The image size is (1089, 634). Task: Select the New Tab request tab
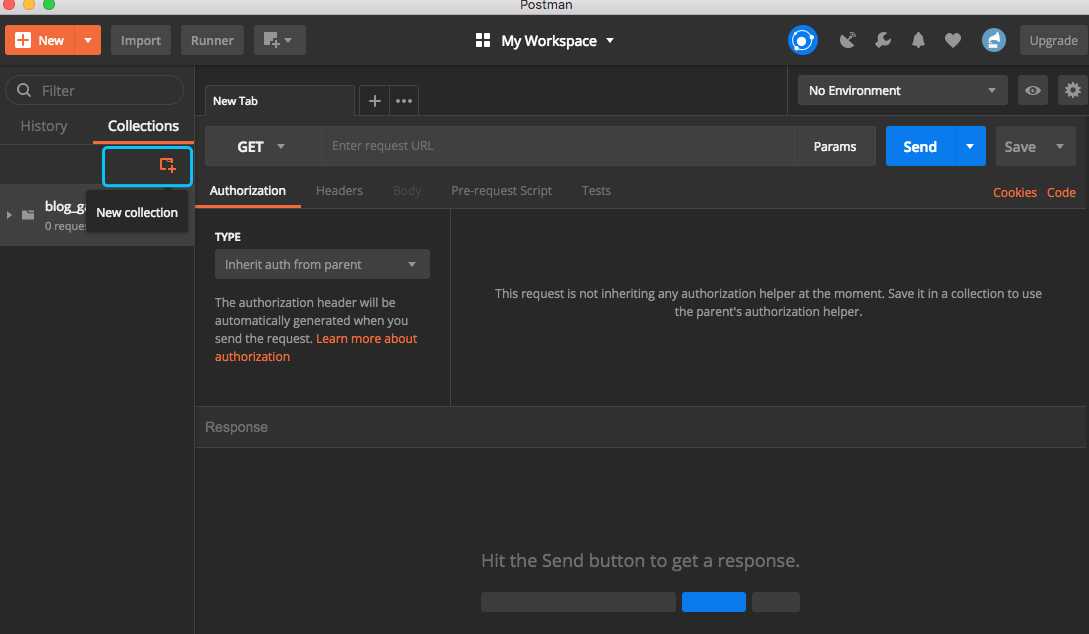[280, 101]
